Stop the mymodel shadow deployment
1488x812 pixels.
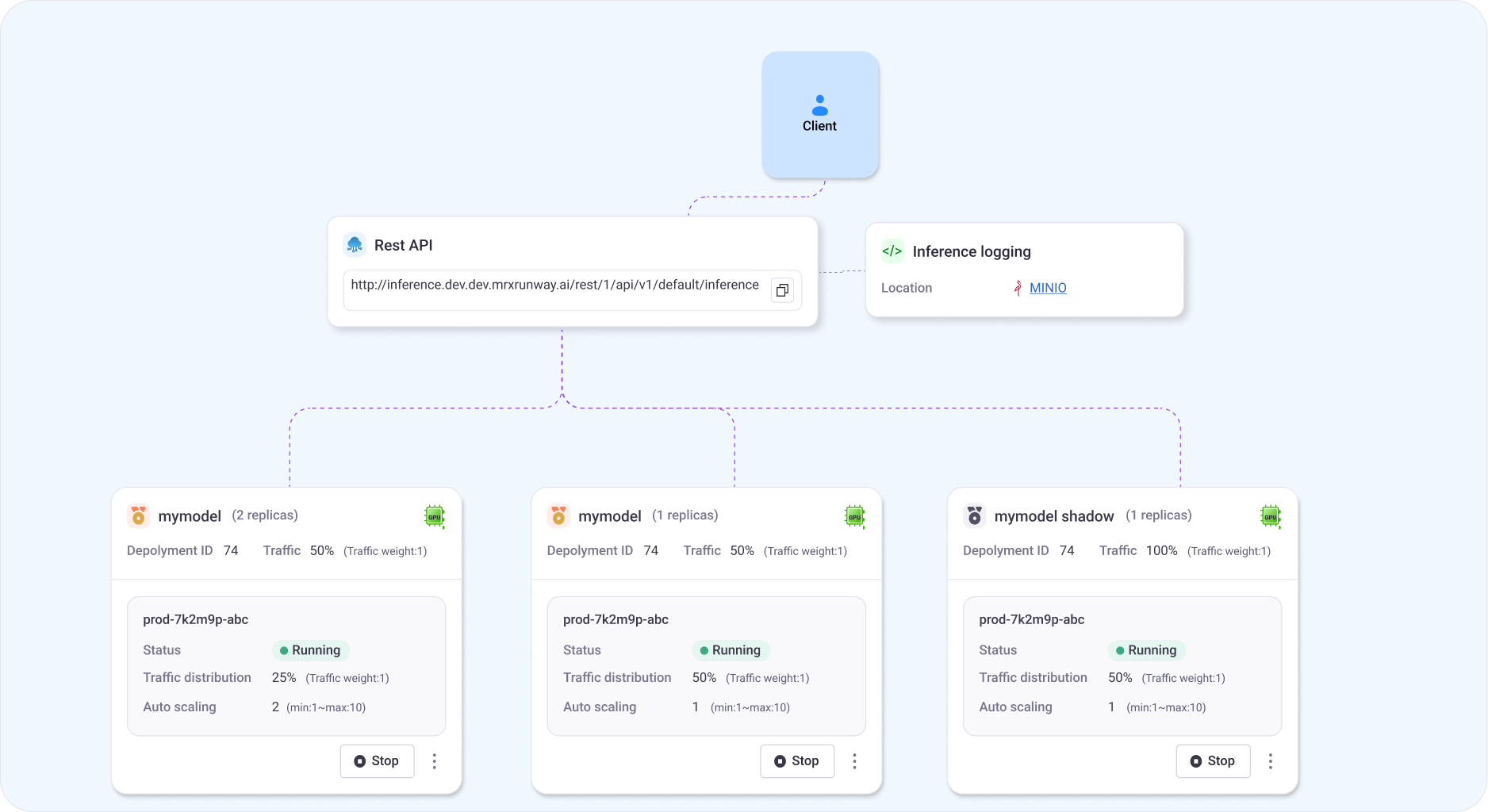(x=1212, y=761)
